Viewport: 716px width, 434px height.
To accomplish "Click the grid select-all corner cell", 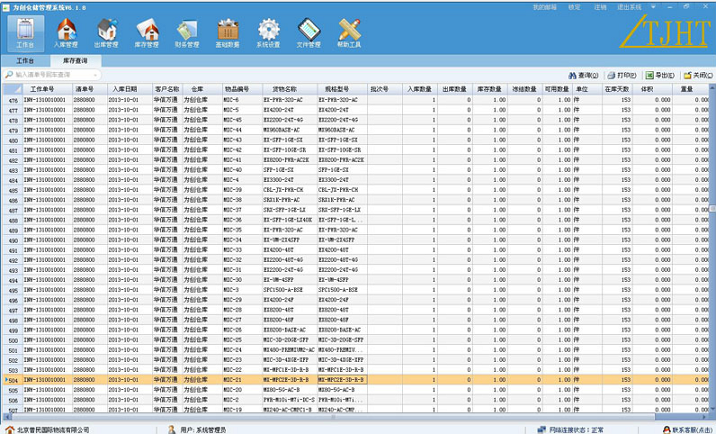I will point(13,89).
